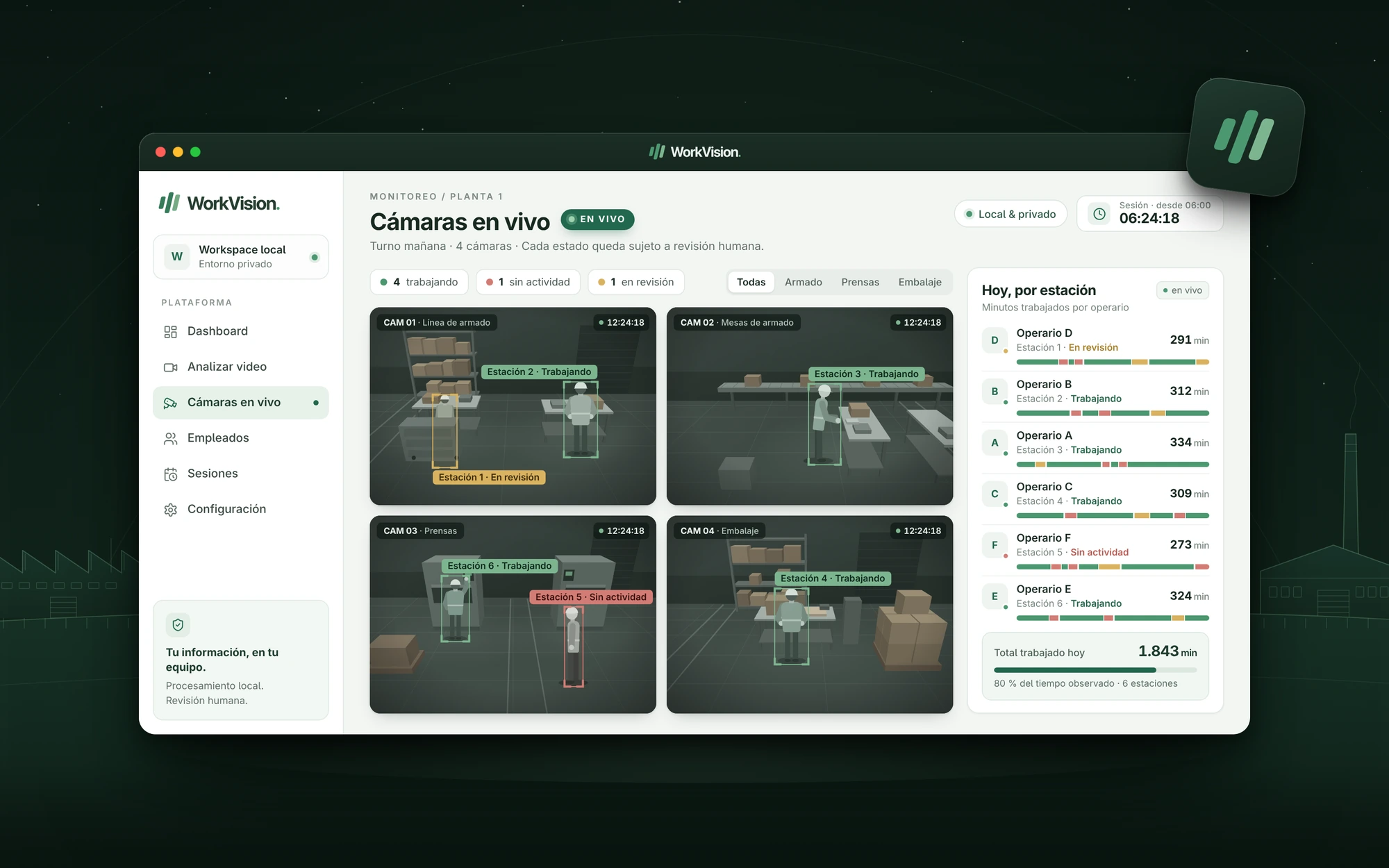
Task: Click the Estación 6 · Trabajando label
Action: [499, 566]
